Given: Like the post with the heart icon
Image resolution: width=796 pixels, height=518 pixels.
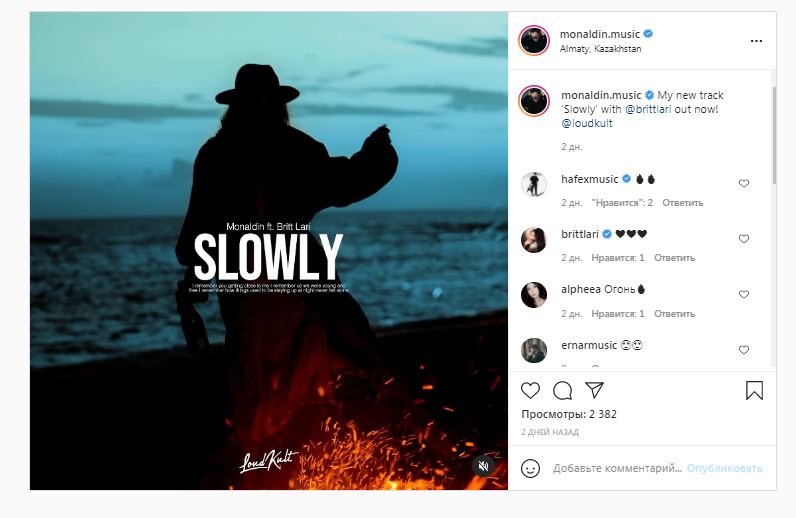Looking at the screenshot, I should click(x=531, y=390).
